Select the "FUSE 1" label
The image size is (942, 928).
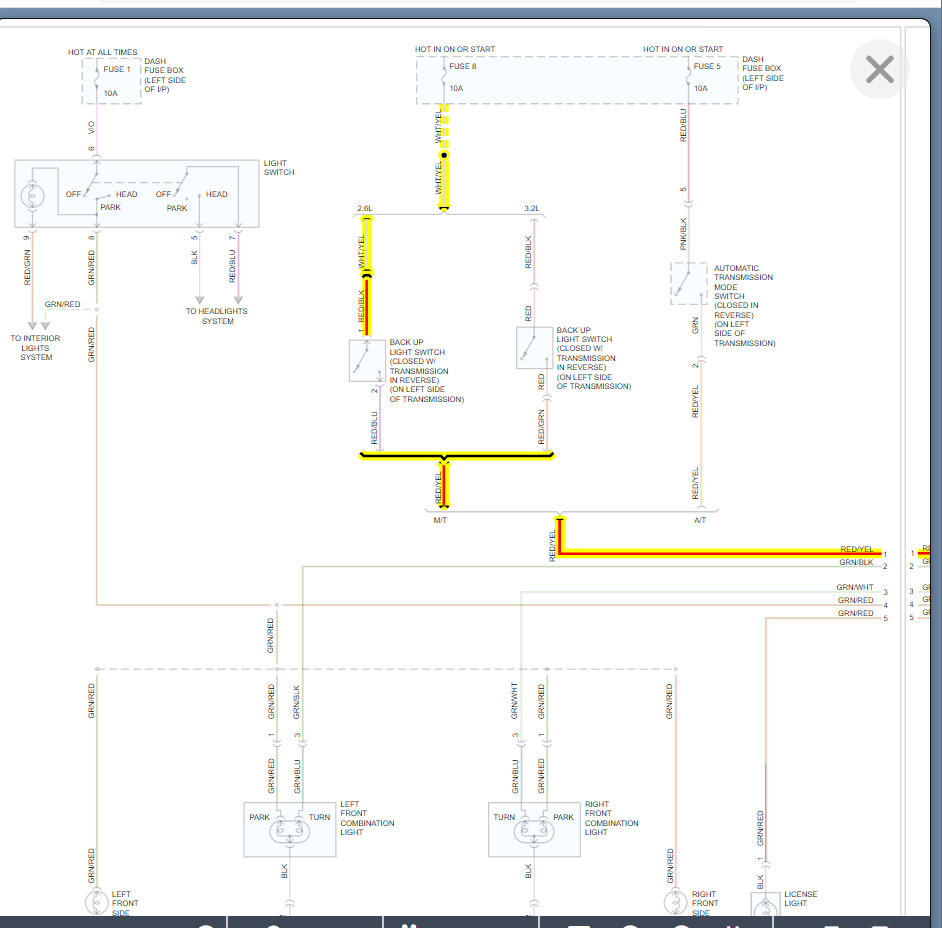coord(117,69)
